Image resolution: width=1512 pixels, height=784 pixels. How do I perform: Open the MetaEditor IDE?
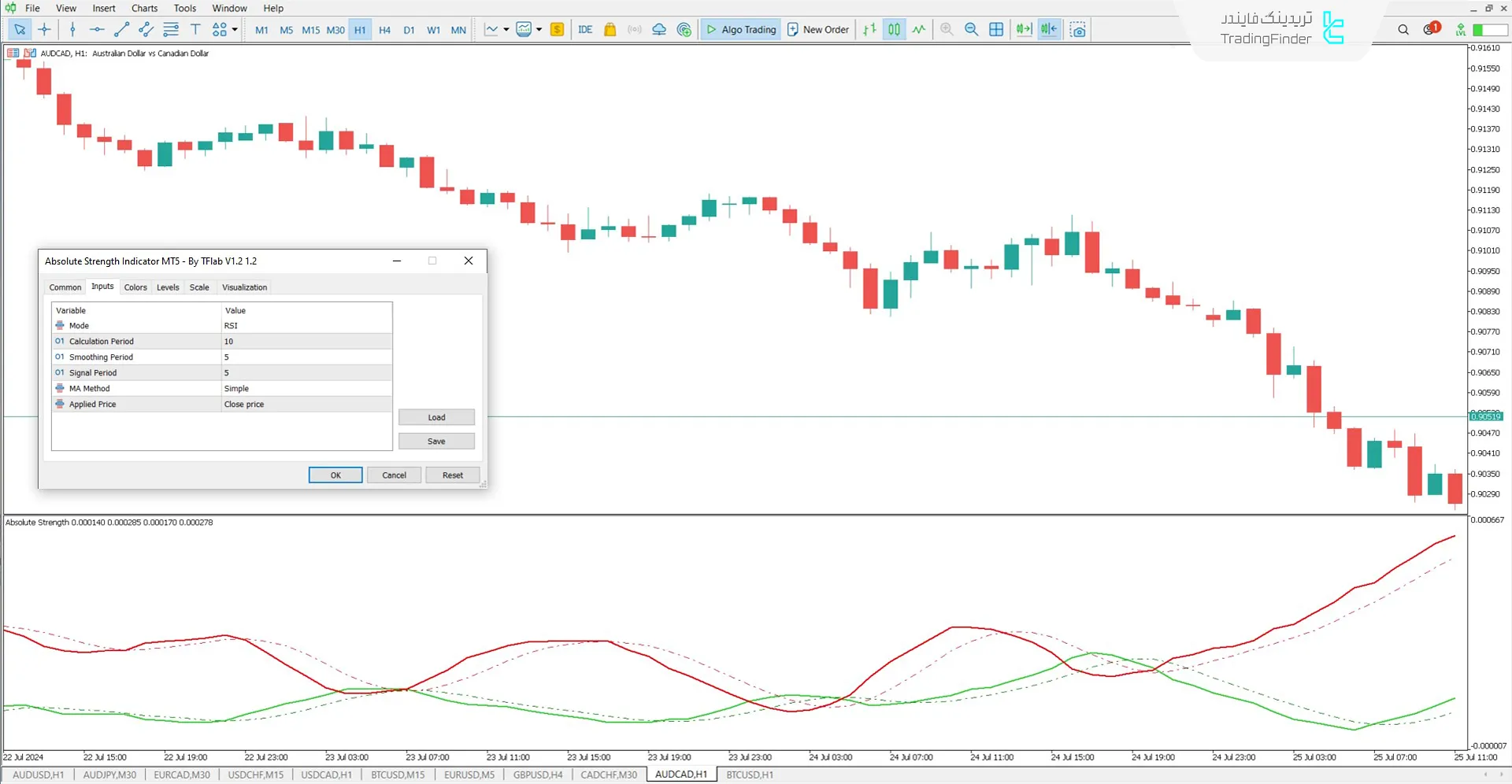(x=585, y=30)
